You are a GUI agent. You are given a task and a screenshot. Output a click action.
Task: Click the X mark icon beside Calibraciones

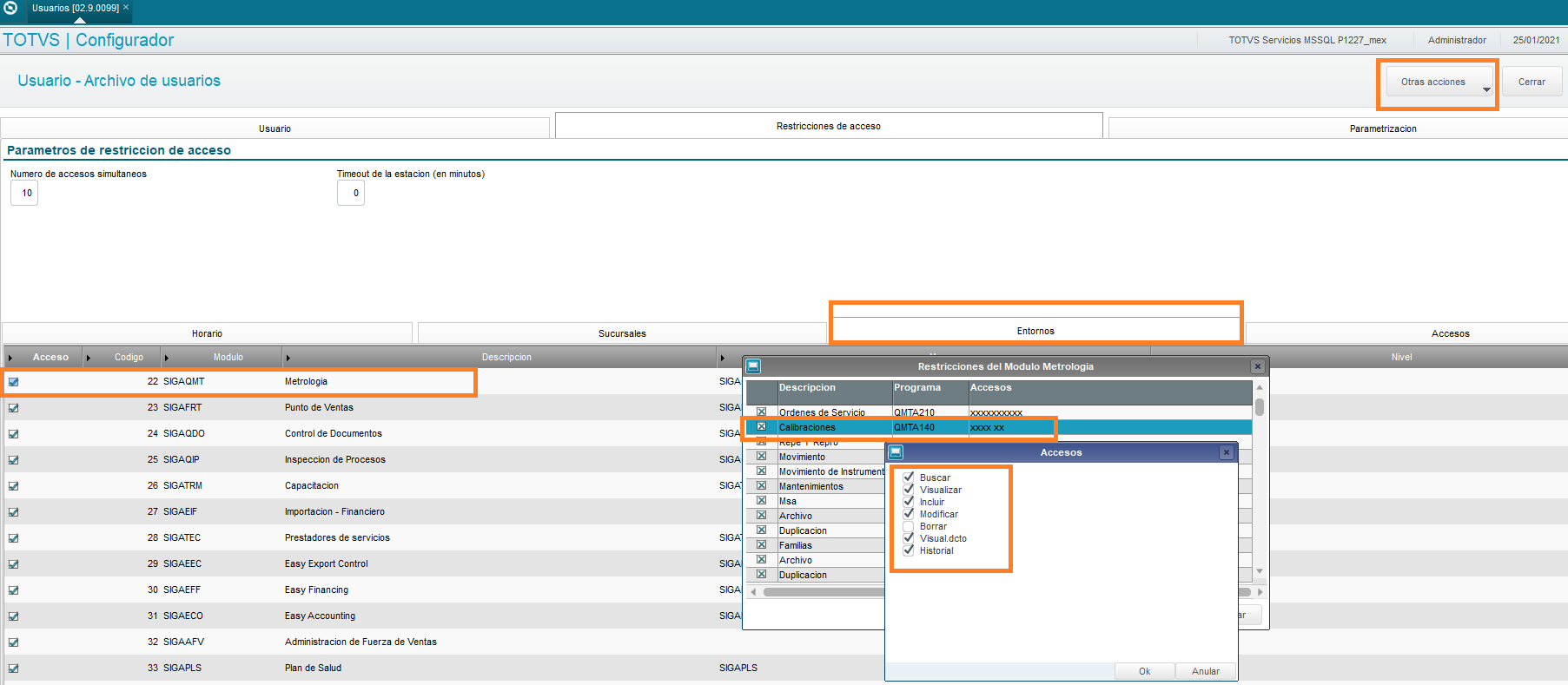coord(761,426)
